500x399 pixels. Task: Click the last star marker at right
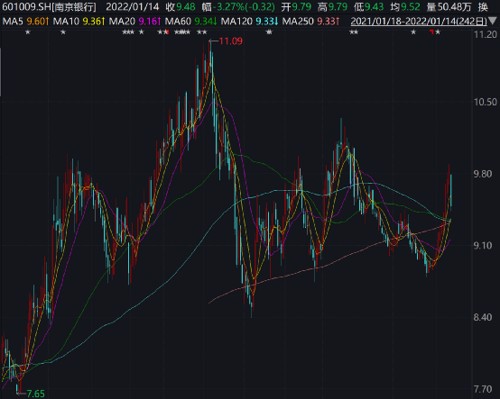(x=438, y=33)
